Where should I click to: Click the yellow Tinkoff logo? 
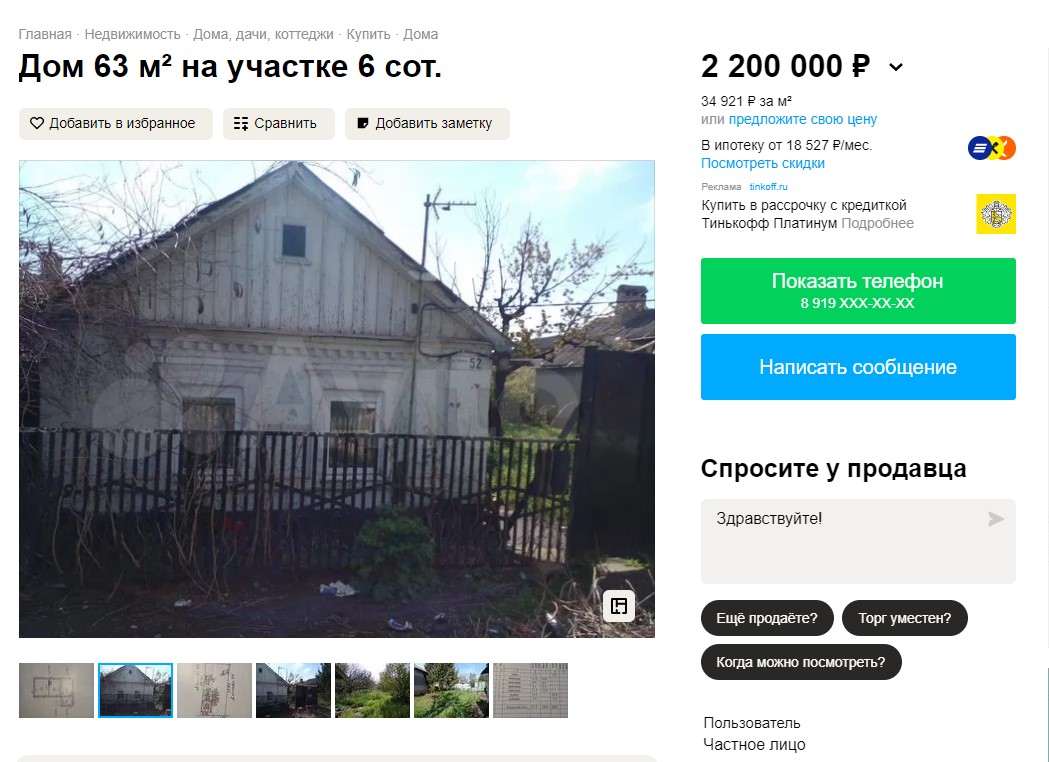[995, 214]
